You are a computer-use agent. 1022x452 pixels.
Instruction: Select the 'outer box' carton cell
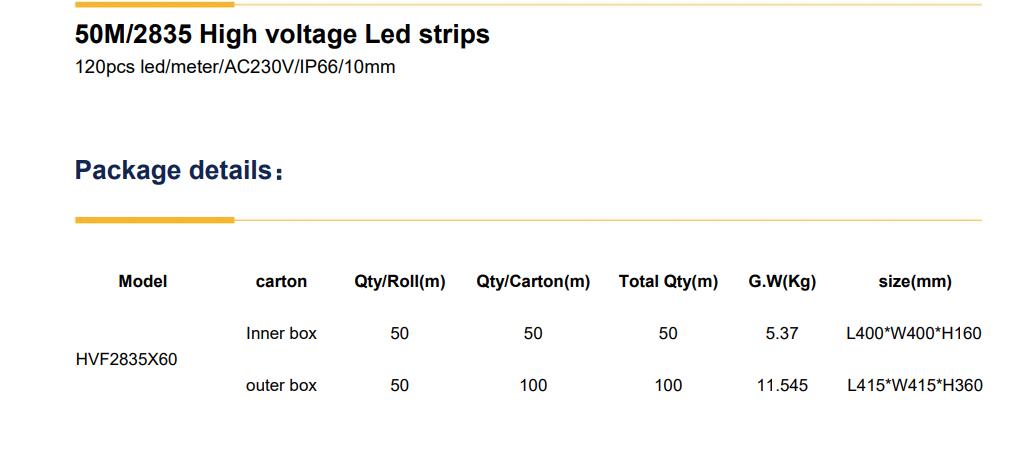point(281,385)
